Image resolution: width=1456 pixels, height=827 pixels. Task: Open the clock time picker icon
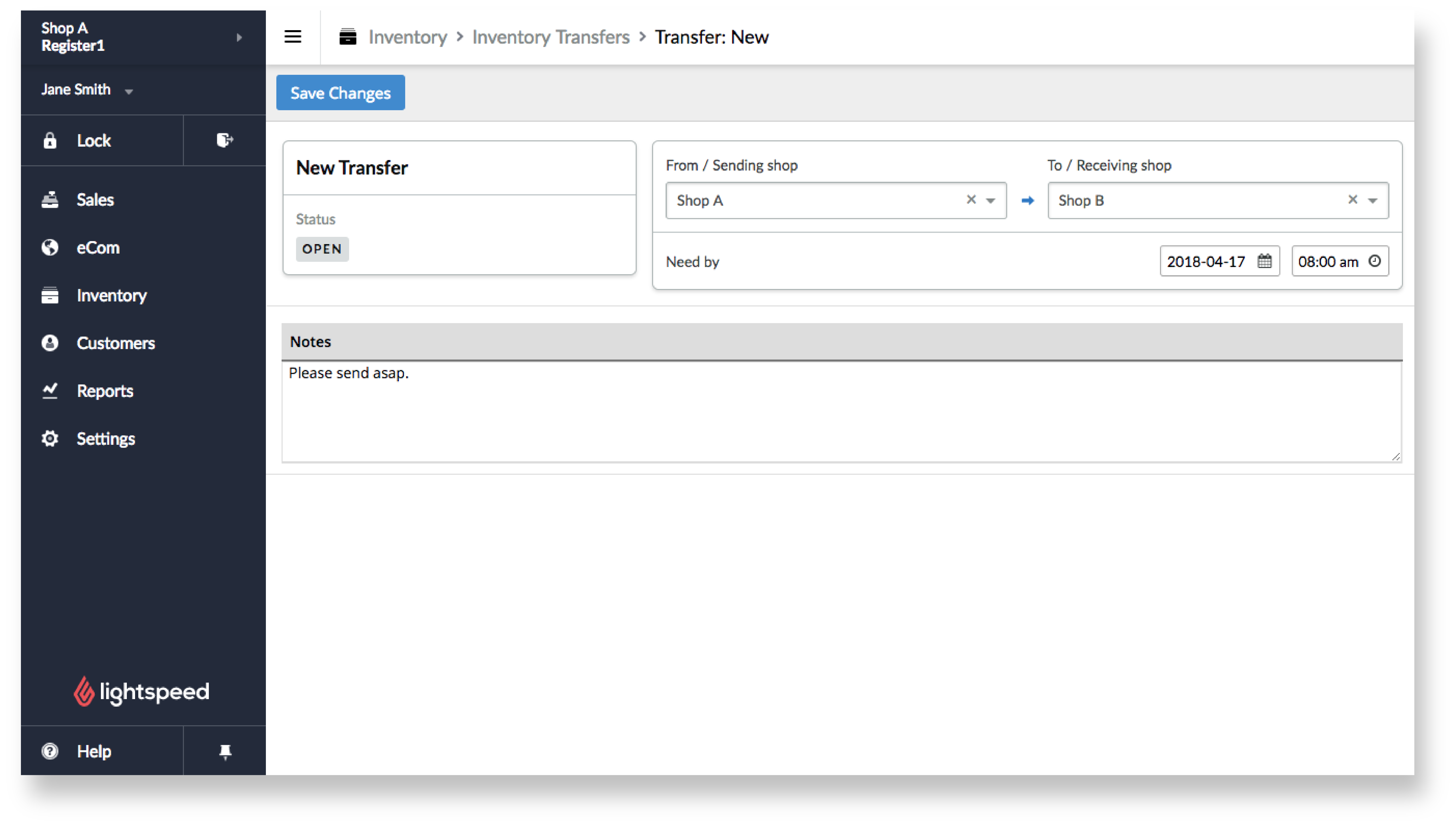[x=1374, y=261]
